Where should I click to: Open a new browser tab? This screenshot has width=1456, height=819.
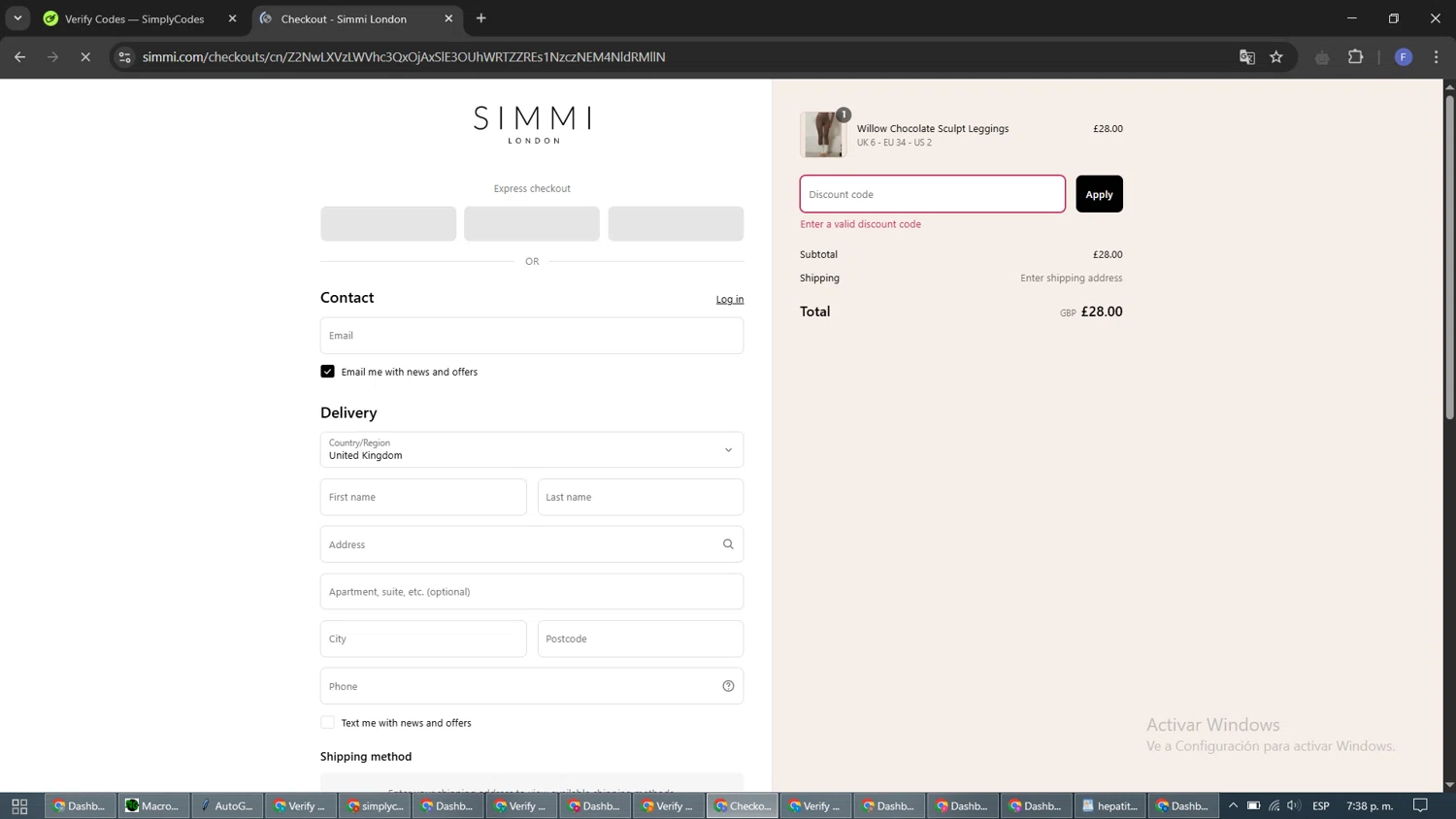tap(481, 18)
